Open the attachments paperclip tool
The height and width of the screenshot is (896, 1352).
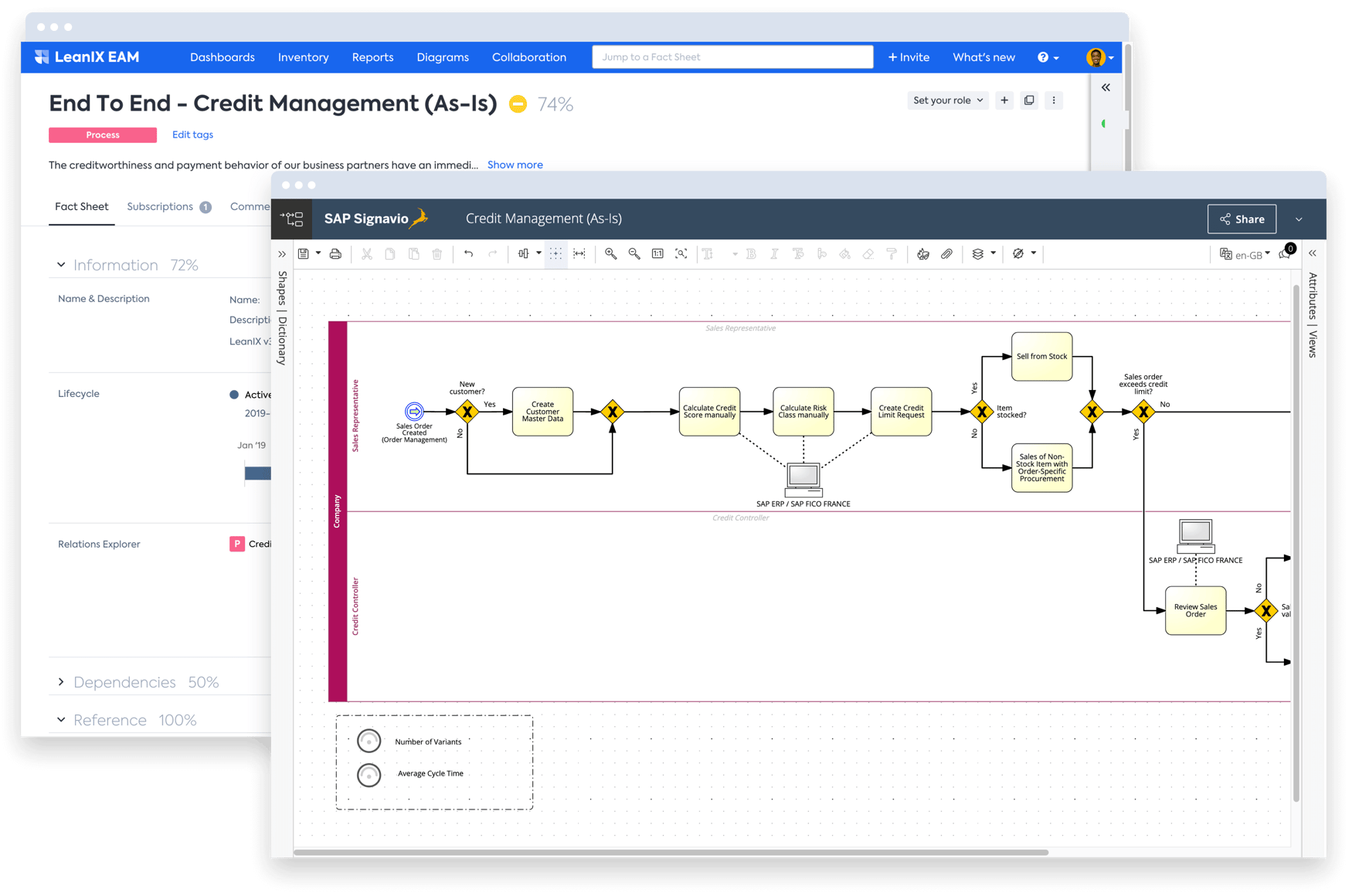pos(947,253)
